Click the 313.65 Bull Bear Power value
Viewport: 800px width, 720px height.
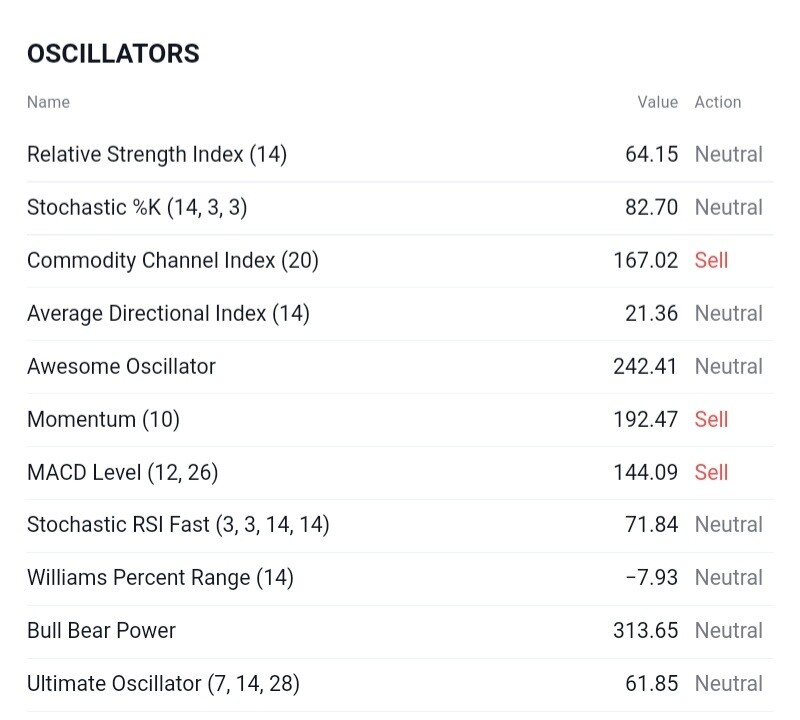pos(645,631)
